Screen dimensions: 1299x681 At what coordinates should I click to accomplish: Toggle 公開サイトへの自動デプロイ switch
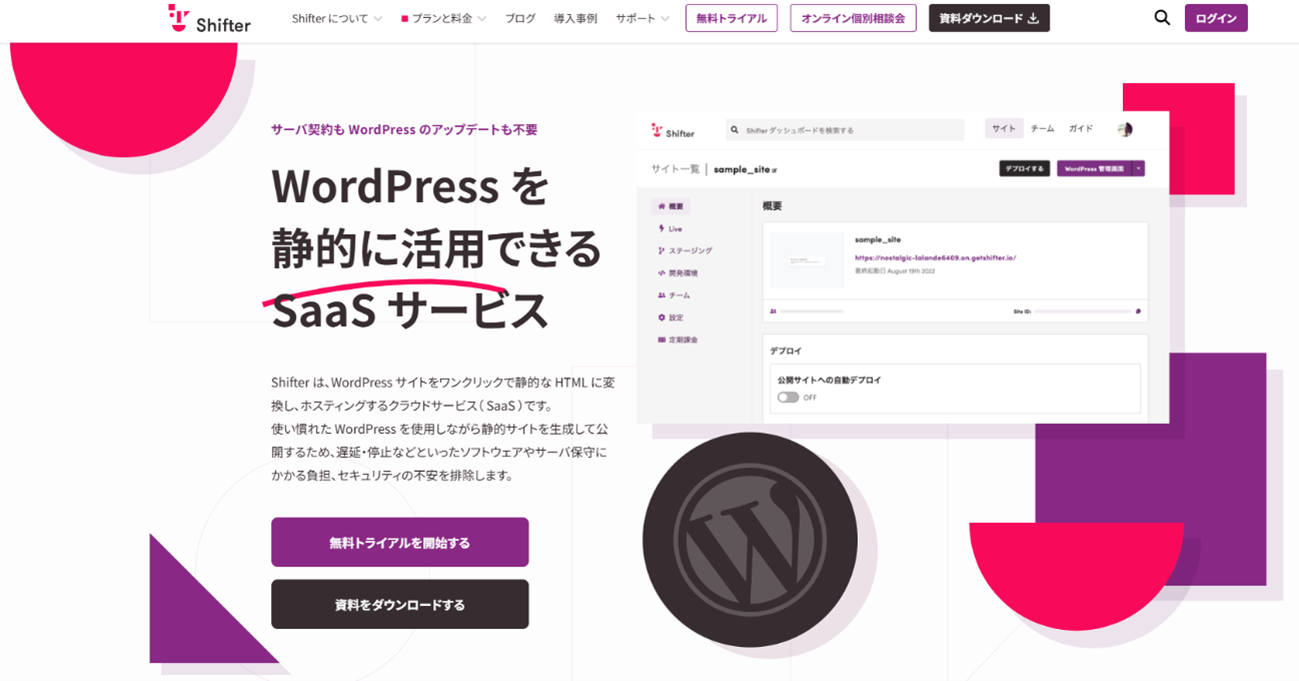[788, 397]
